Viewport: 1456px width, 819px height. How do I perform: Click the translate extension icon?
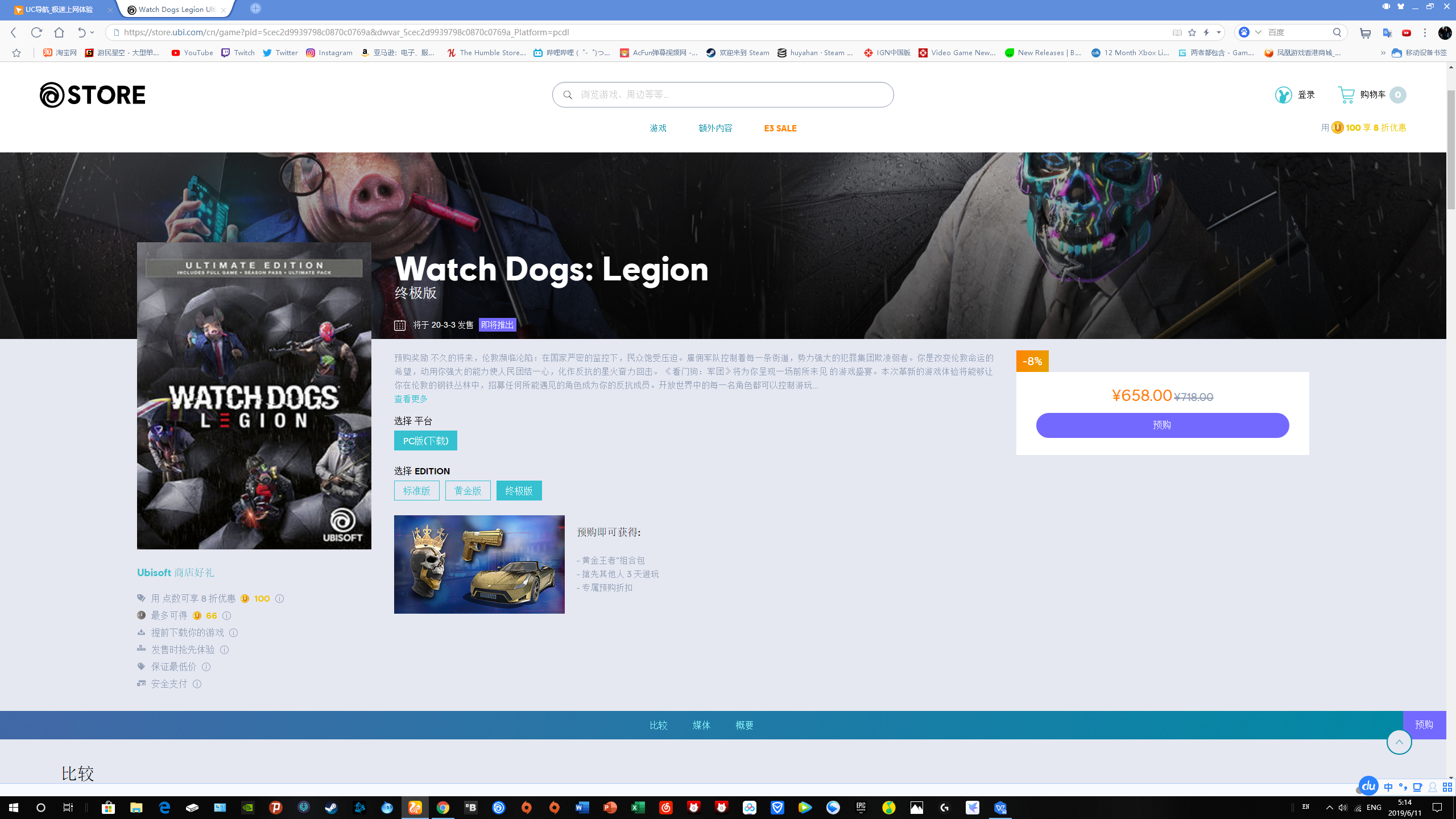pos(1387,32)
